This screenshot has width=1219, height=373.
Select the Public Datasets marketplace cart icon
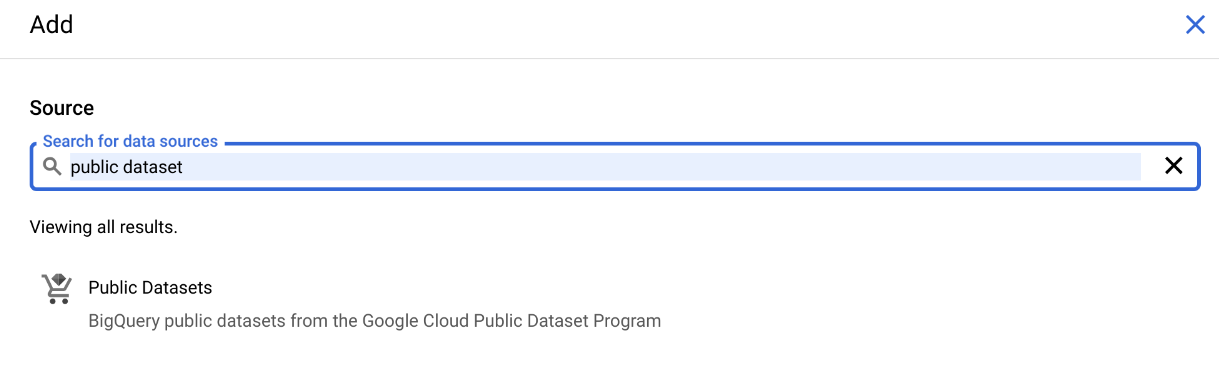pos(56,288)
